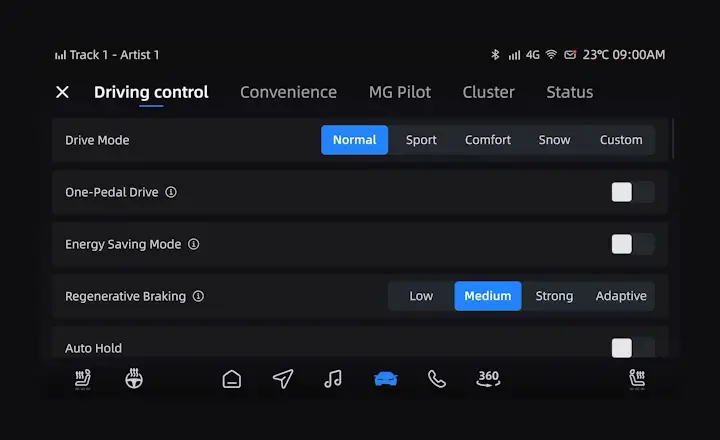Open navigation arrow icon
The height and width of the screenshot is (440, 720).
(283, 379)
